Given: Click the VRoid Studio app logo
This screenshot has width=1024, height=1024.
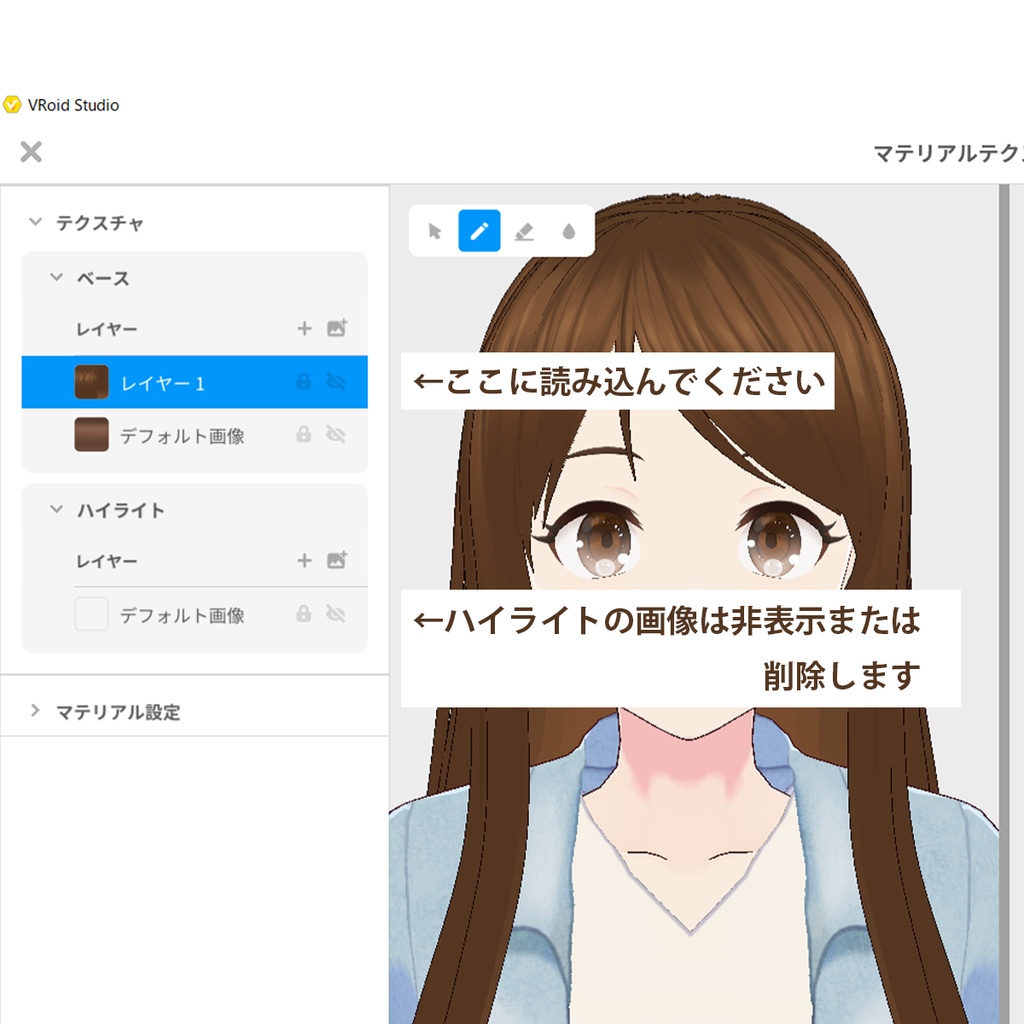Looking at the screenshot, I should [x=12, y=105].
